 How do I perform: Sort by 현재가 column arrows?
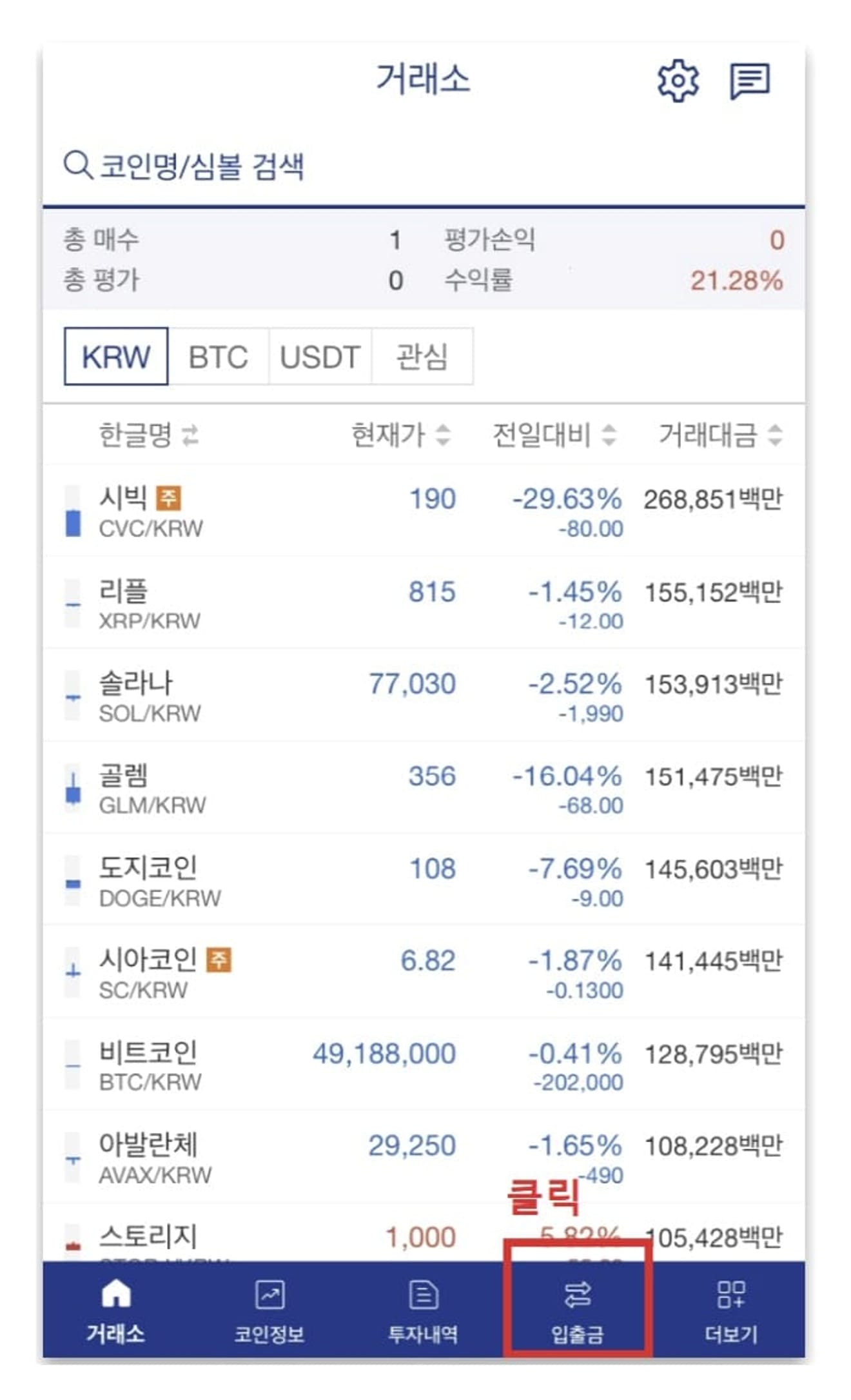(x=442, y=435)
